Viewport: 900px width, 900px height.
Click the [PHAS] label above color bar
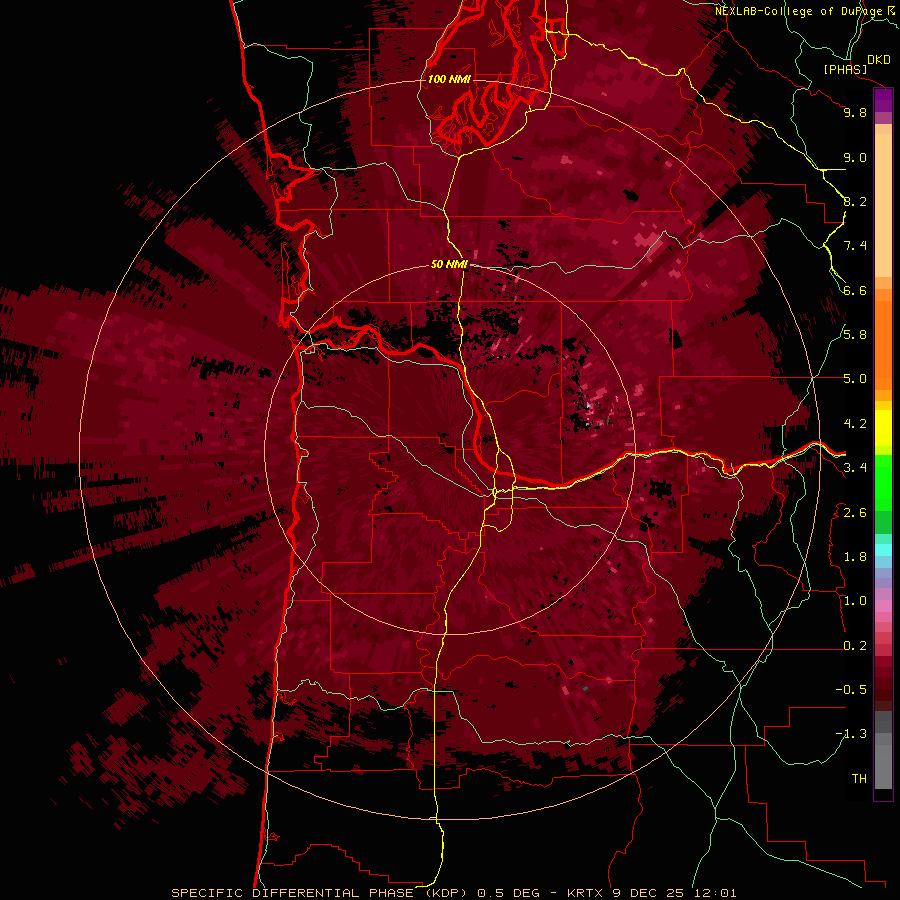pos(845,69)
